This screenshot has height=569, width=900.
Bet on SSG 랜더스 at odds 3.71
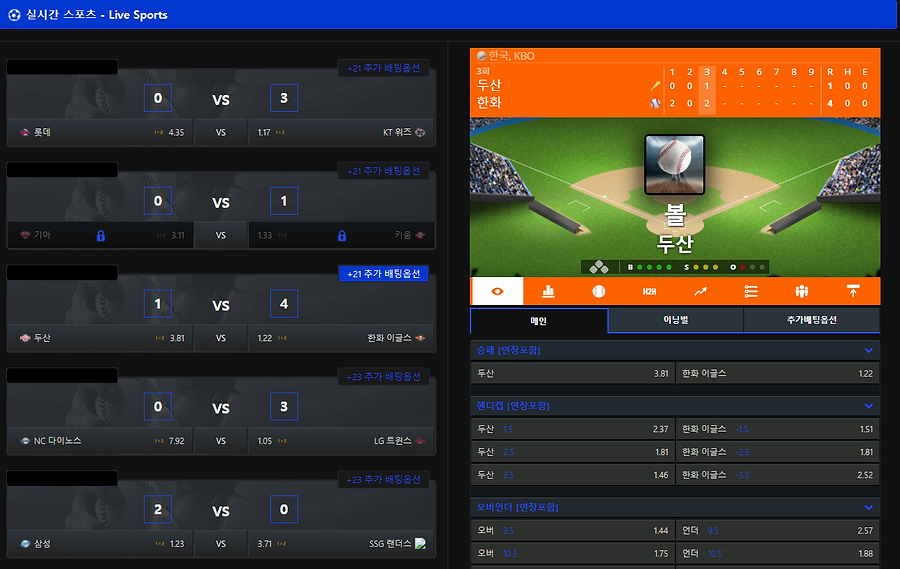[x=342, y=544]
